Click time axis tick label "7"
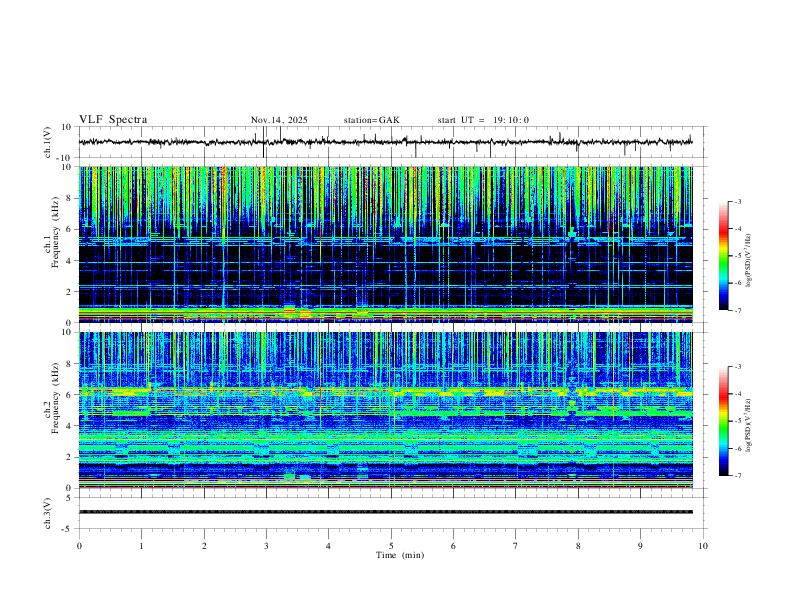Screen dimensions: 792x612 (x=516, y=546)
